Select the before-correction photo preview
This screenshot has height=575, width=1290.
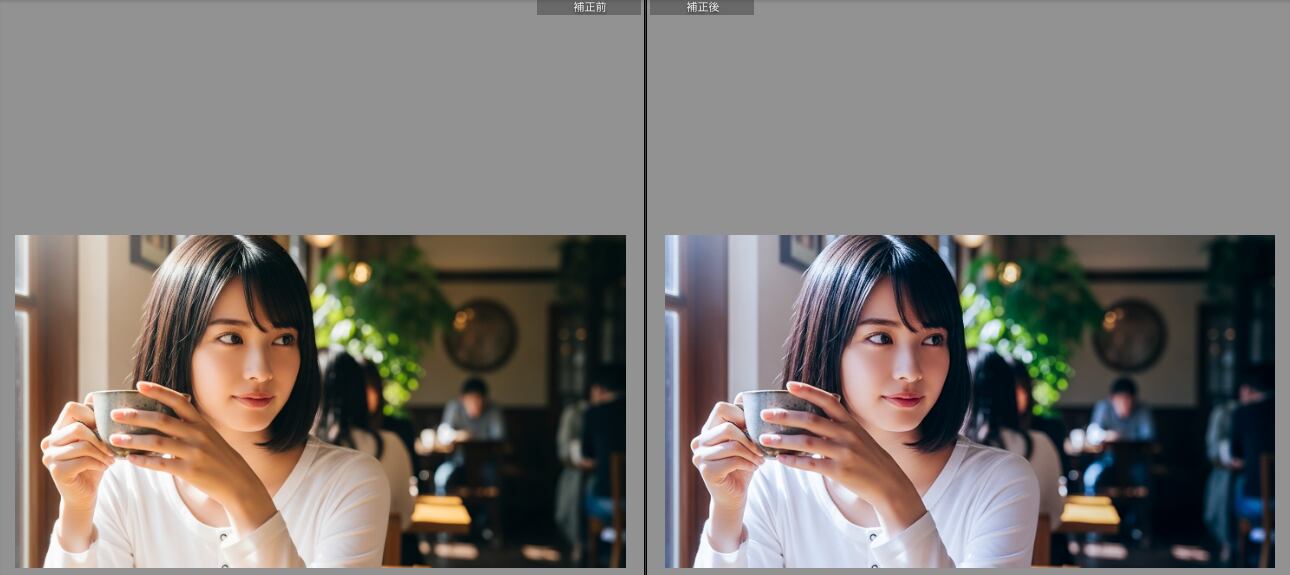pyautogui.click(x=320, y=401)
